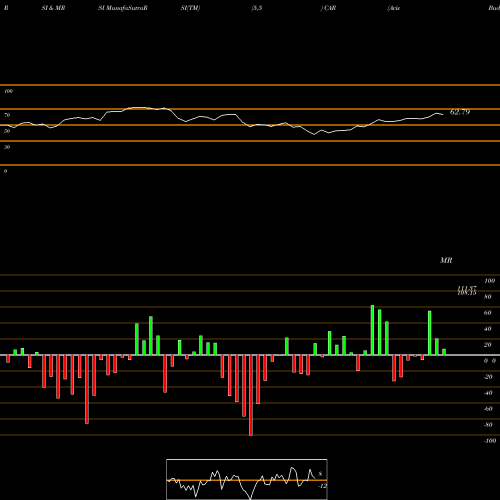Click the 'SI(TM)' header text
Image resolution: width=500 pixels, height=500 pixels.
[x=190, y=8]
